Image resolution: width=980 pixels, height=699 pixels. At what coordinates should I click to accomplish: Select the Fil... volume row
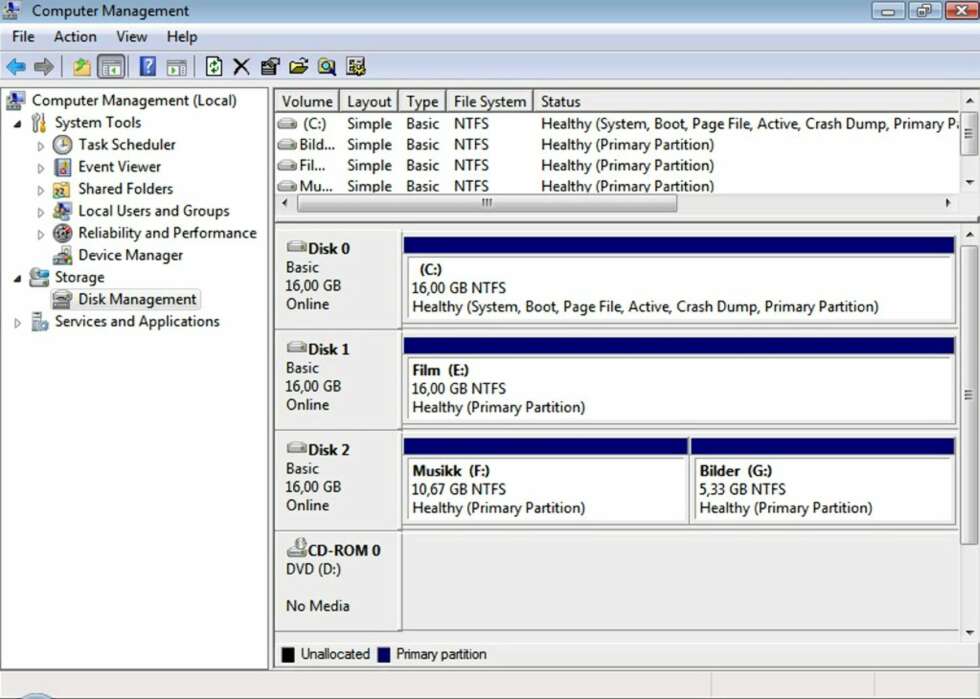tap(618, 166)
